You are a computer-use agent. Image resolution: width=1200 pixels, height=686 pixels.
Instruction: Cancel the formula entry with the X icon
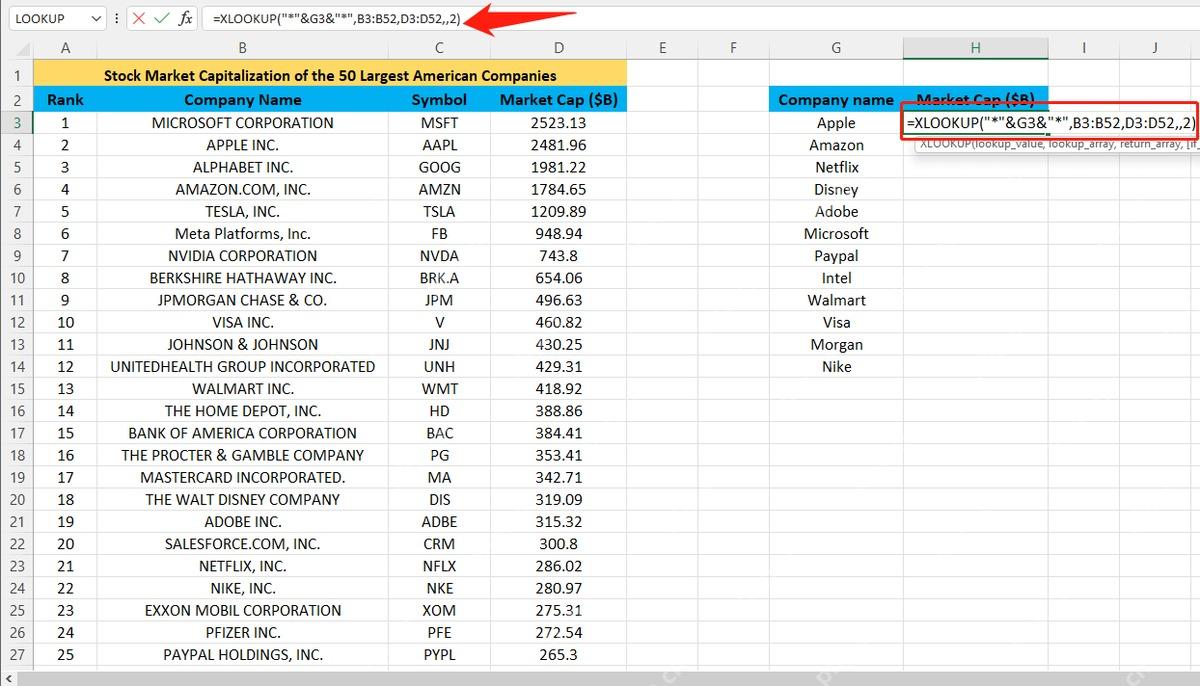[138, 19]
